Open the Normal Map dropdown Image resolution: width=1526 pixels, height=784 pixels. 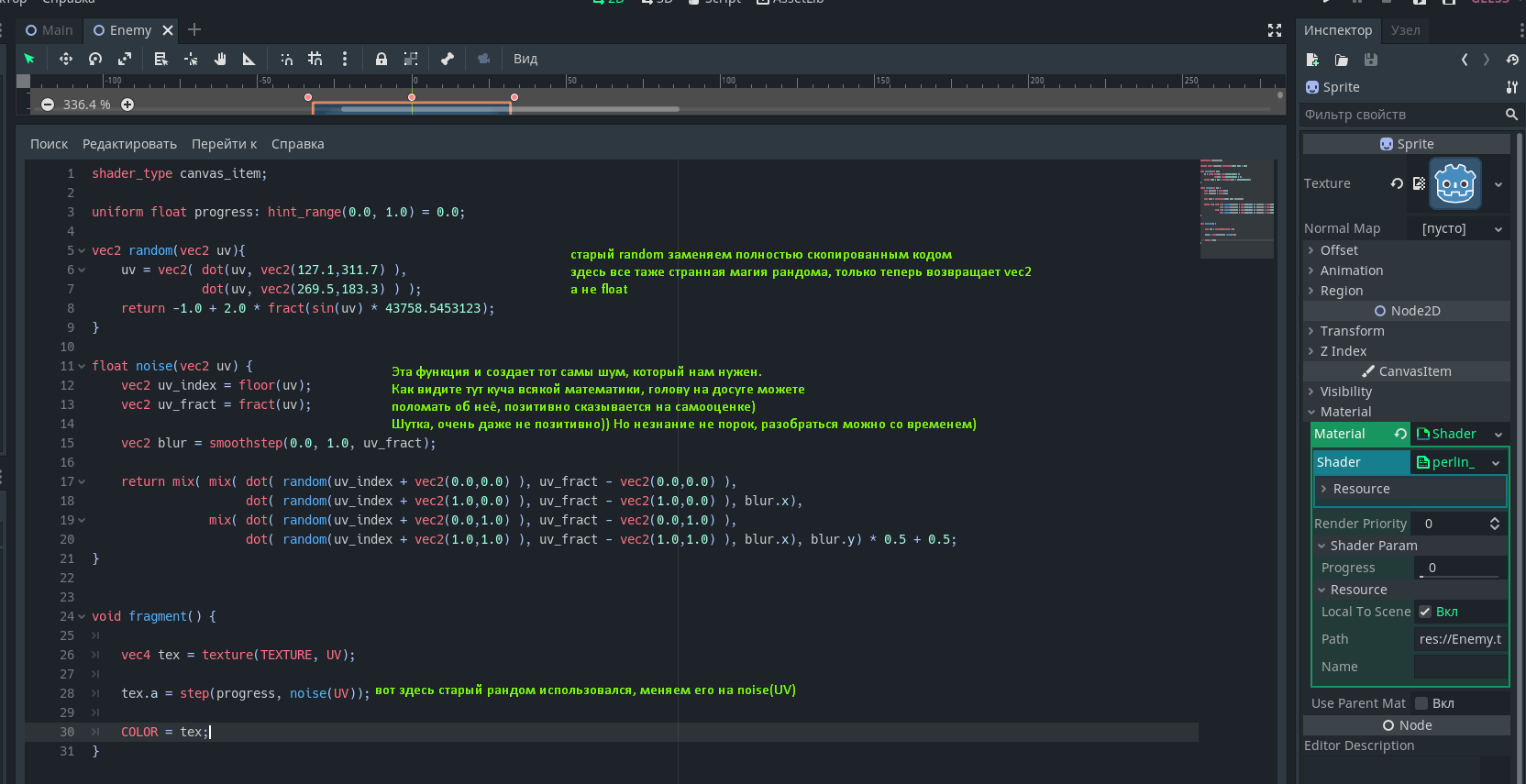click(x=1462, y=228)
